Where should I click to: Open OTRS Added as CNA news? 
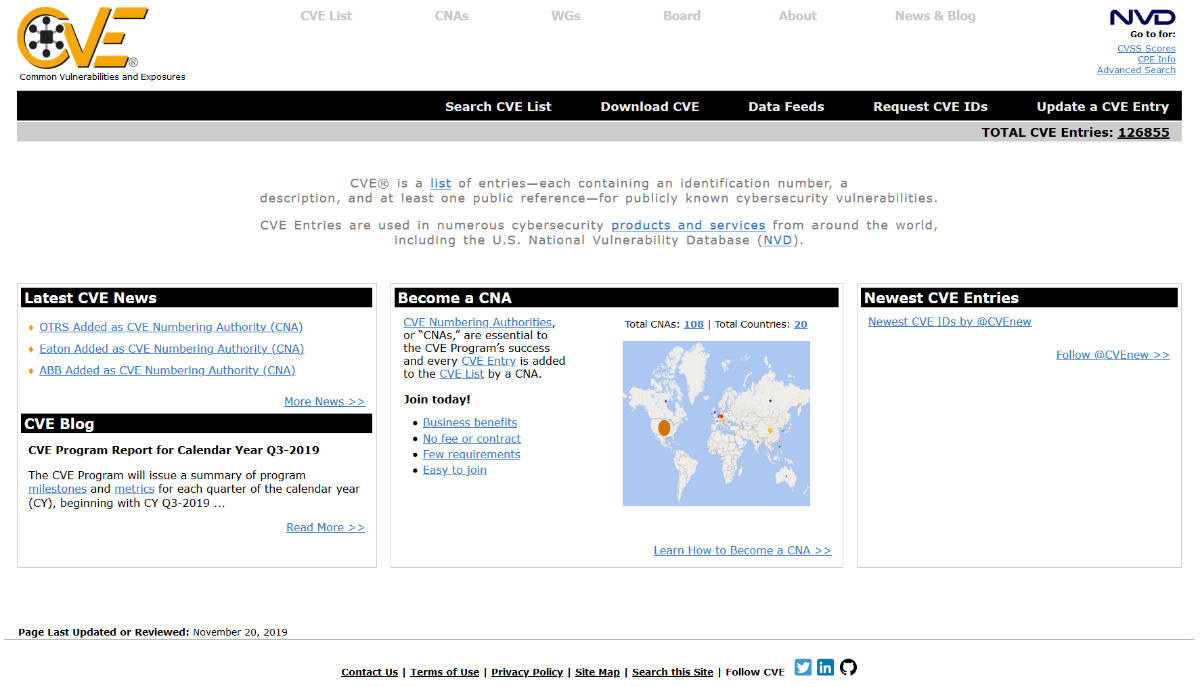coord(171,327)
